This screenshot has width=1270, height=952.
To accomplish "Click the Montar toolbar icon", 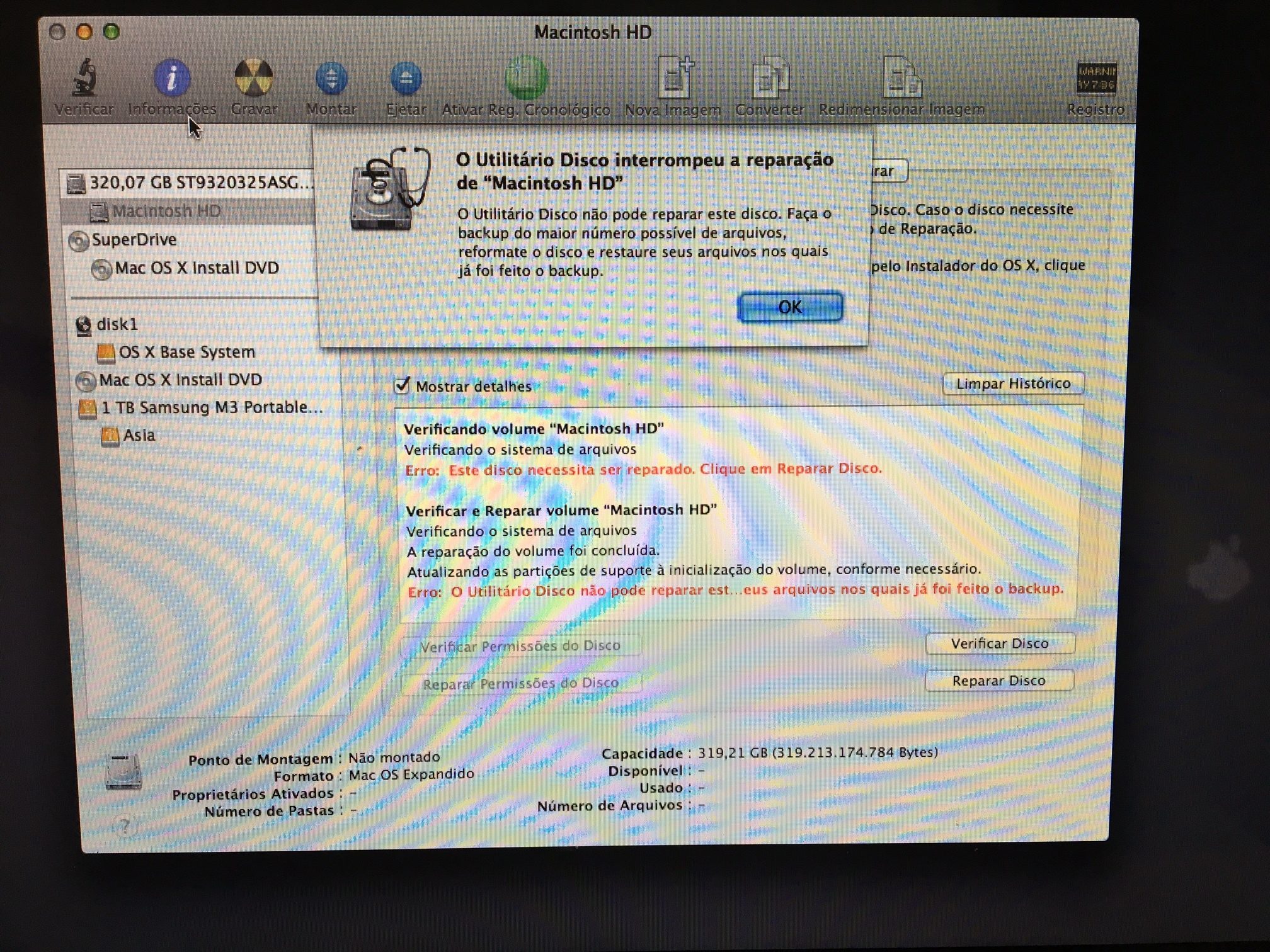I will click(331, 78).
